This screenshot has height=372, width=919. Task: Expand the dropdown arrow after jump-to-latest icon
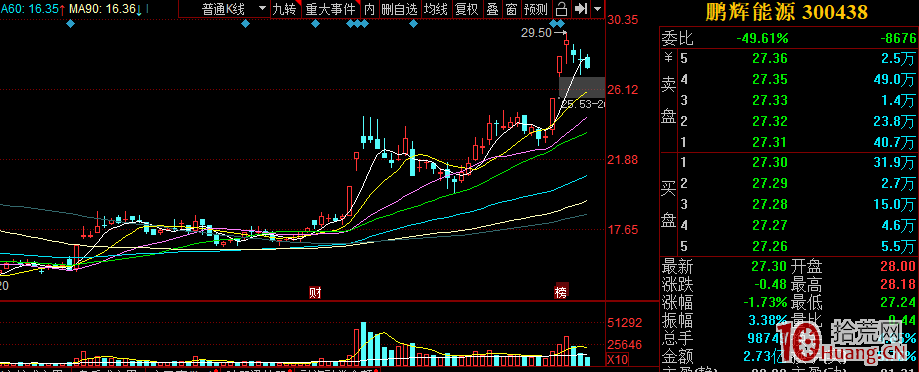point(597,9)
